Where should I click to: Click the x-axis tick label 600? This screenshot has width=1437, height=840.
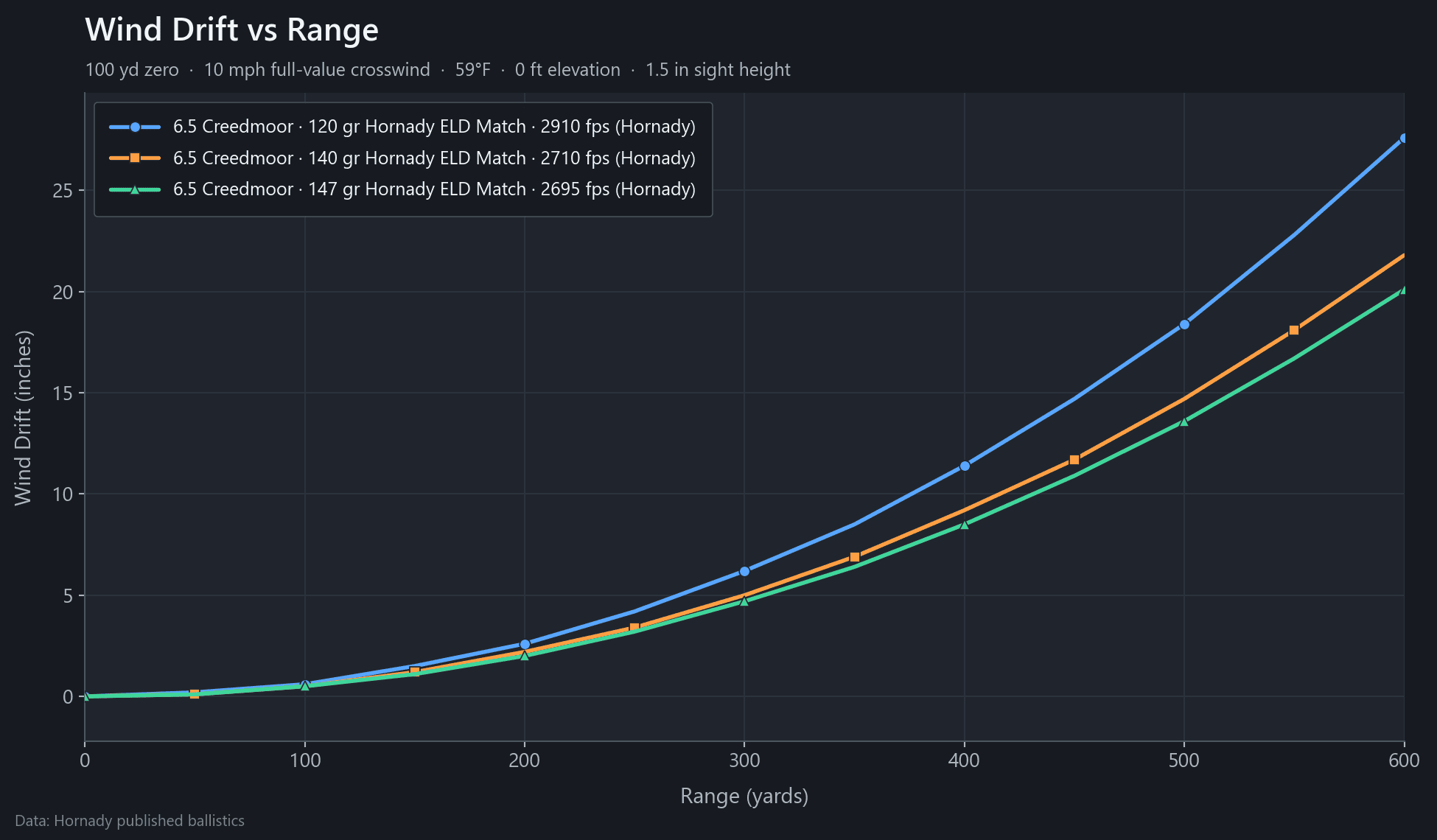click(x=1404, y=761)
